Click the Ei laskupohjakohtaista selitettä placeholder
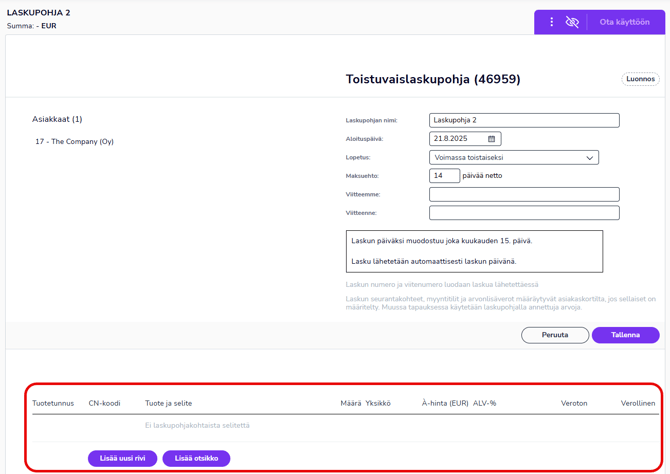670x474 pixels. (x=197, y=425)
